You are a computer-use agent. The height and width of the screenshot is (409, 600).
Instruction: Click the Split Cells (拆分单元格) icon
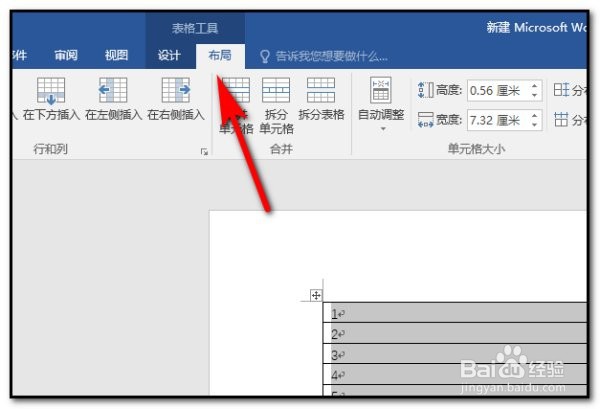click(276, 90)
